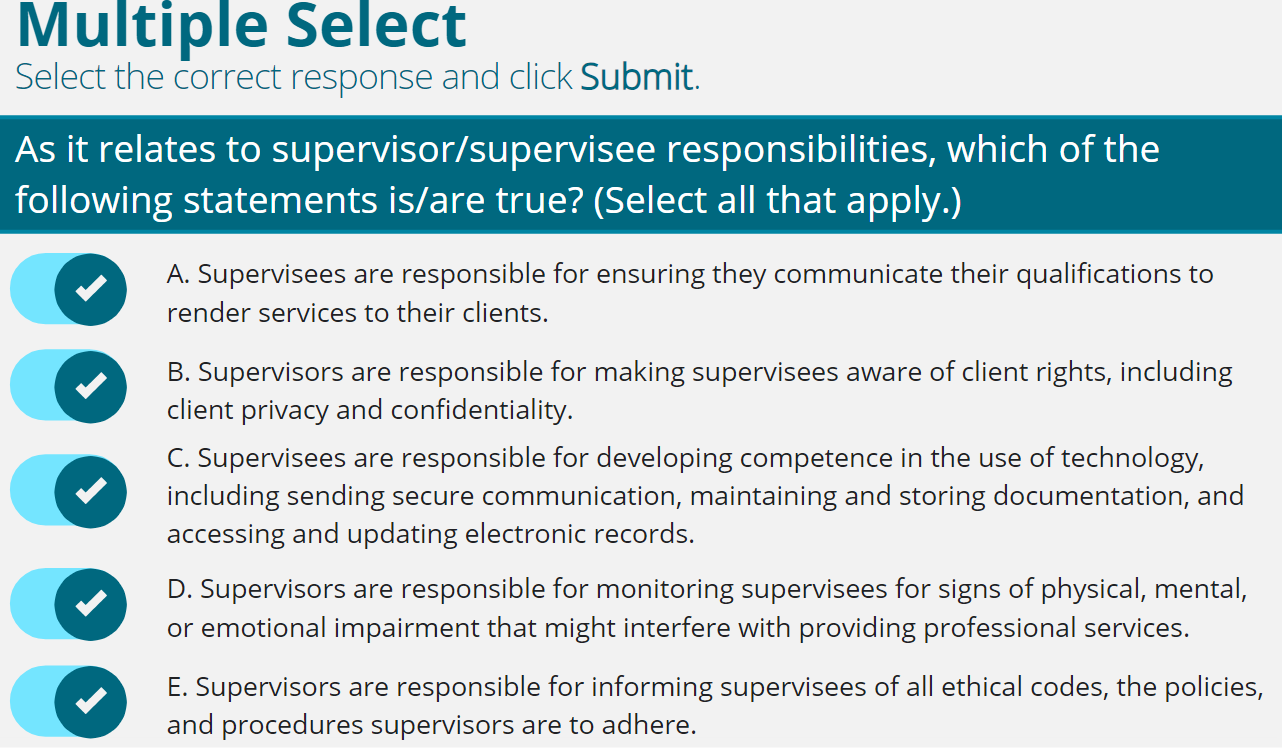This screenshot has height=756, width=1282.
Task: Select the statement text for option A
Action: [690, 292]
